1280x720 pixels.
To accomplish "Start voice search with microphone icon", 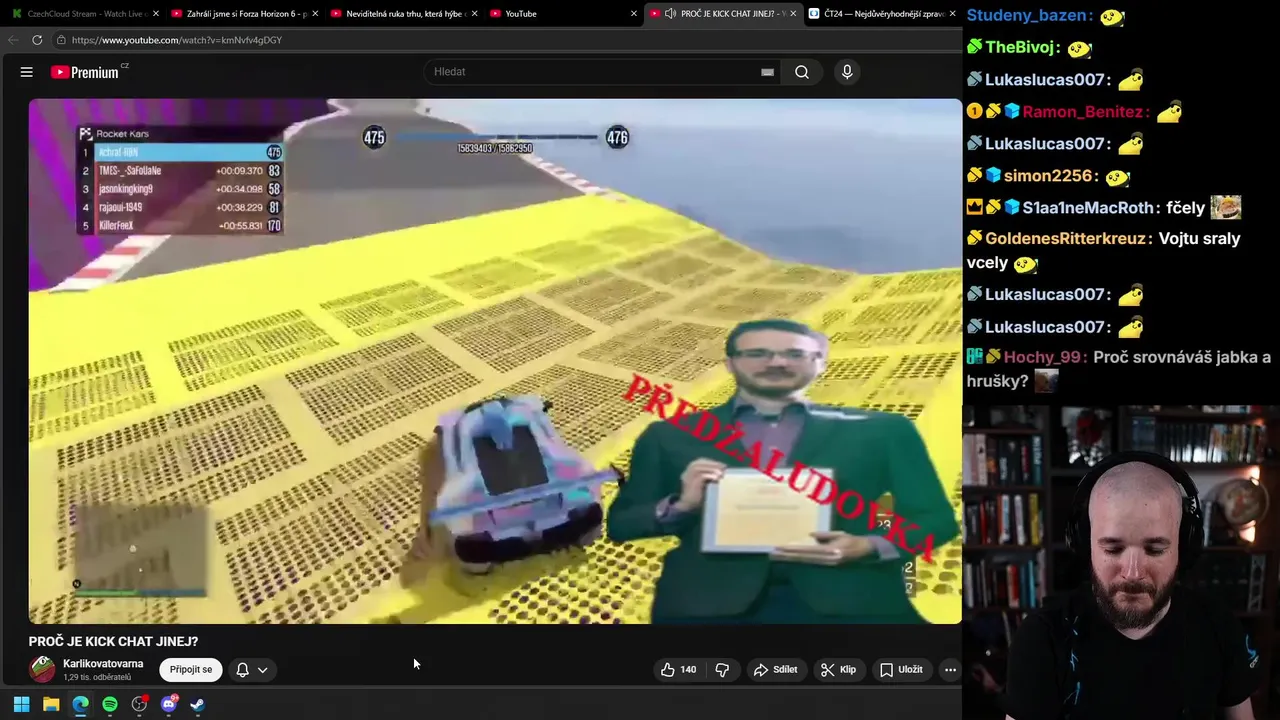I will click(x=847, y=72).
